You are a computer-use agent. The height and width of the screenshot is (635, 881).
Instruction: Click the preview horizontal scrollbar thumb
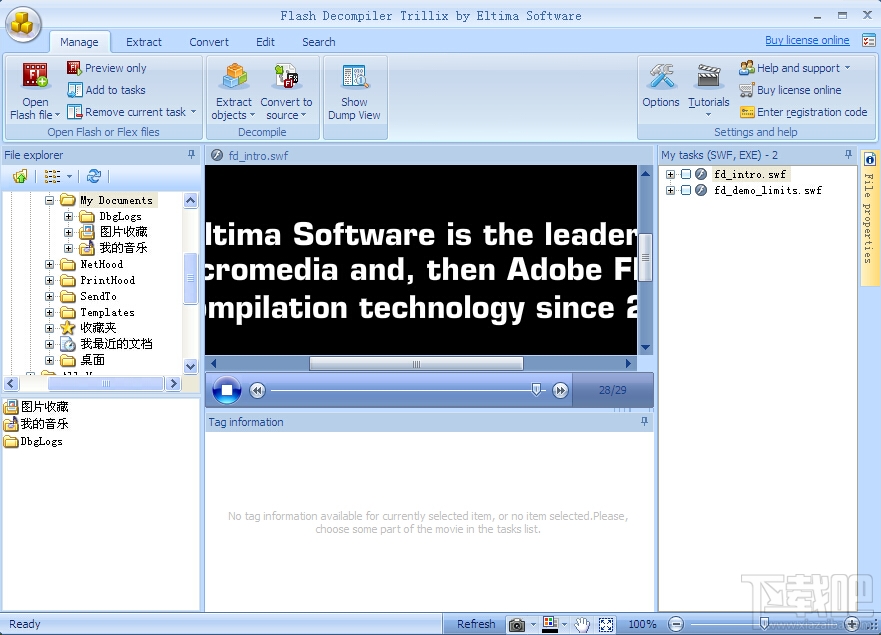416,364
